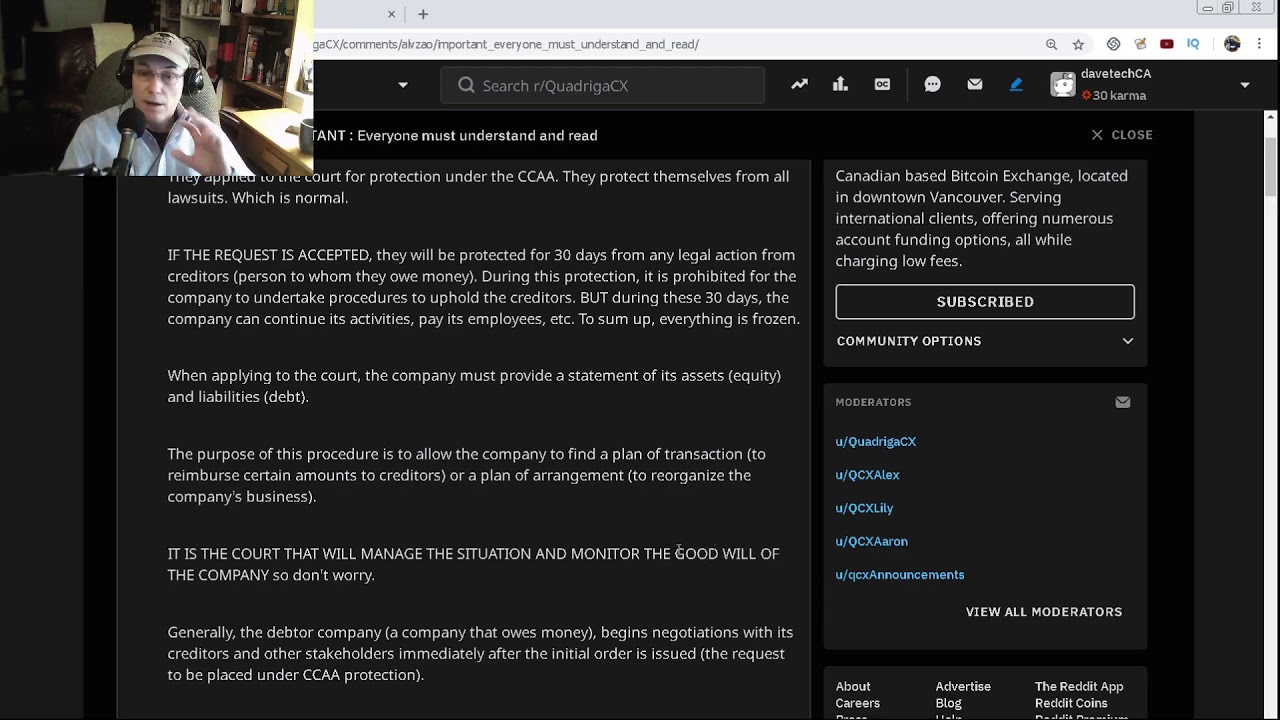The width and height of the screenshot is (1280, 720).
Task: Open the Popular trending arrow icon
Action: 799,85
